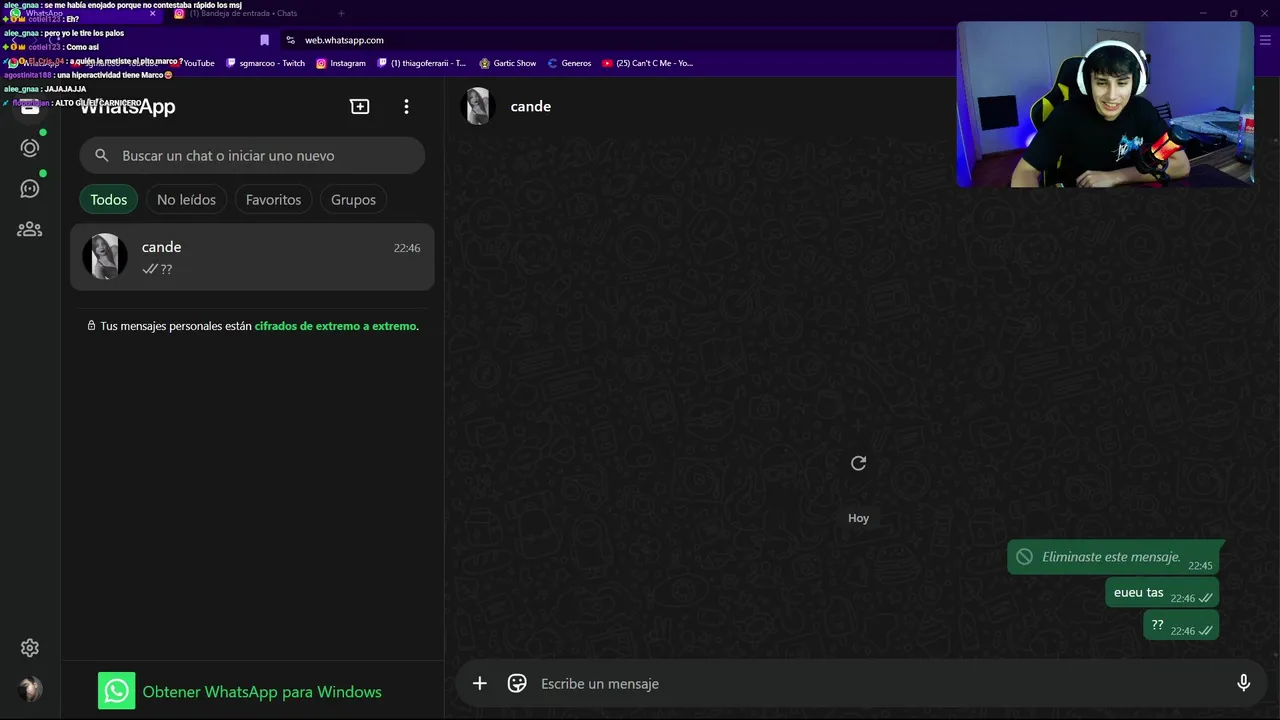This screenshot has width=1280, height=720.
Task: Click the eueu tas message bubble
Action: point(1162,592)
